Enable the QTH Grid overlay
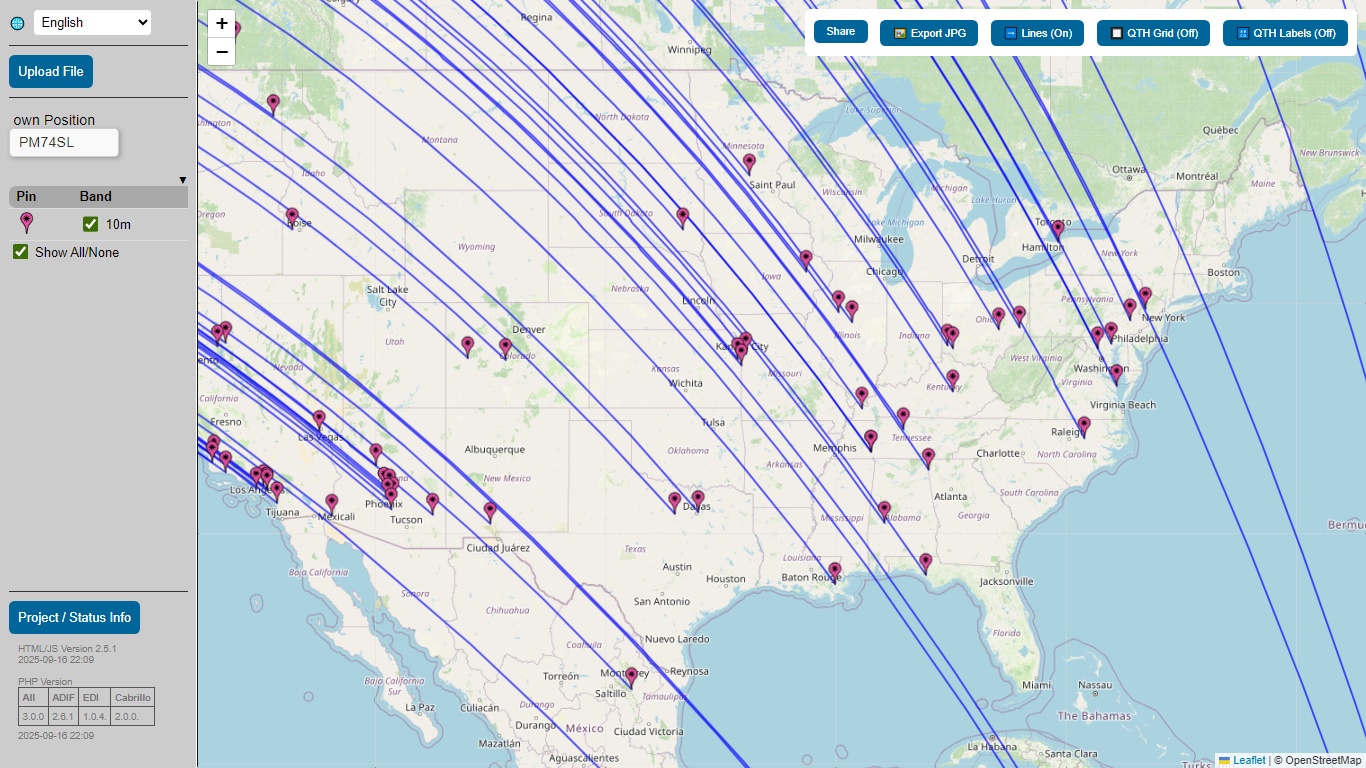Screen dimensions: 1366x768 pos(1153,33)
